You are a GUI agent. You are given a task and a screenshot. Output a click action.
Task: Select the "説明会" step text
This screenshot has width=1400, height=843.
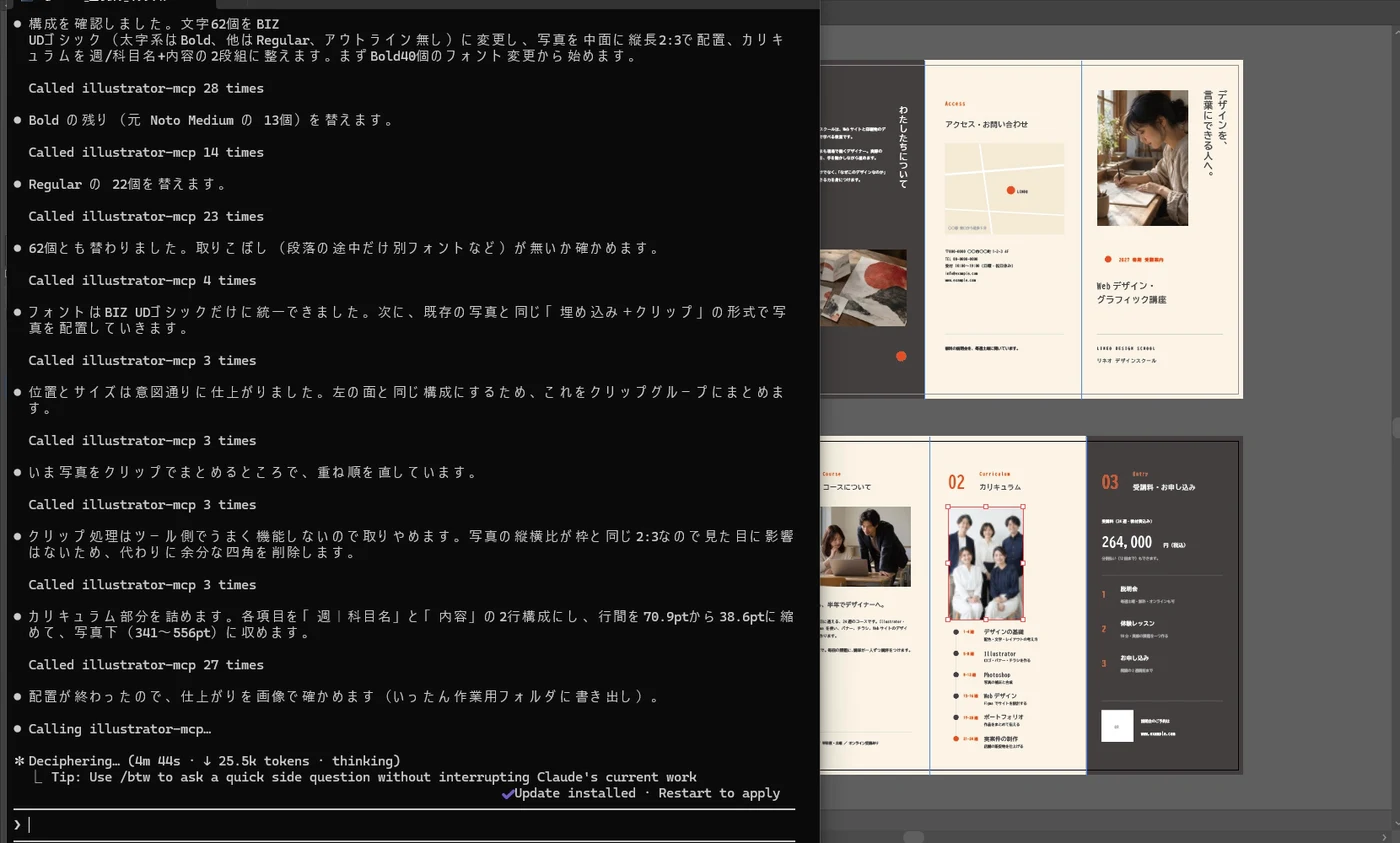tap(1130, 590)
